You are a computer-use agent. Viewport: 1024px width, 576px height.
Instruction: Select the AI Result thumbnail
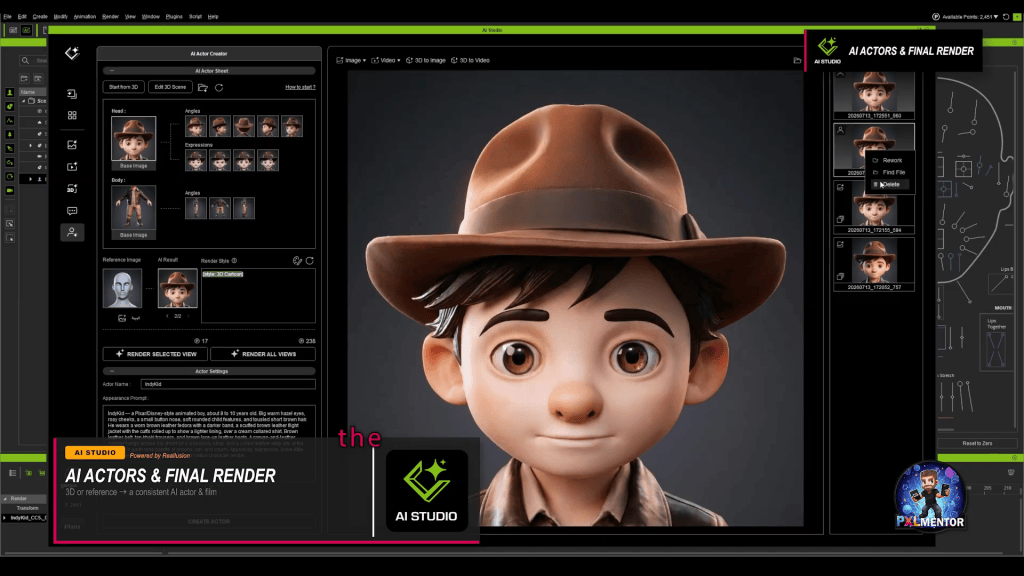177,288
